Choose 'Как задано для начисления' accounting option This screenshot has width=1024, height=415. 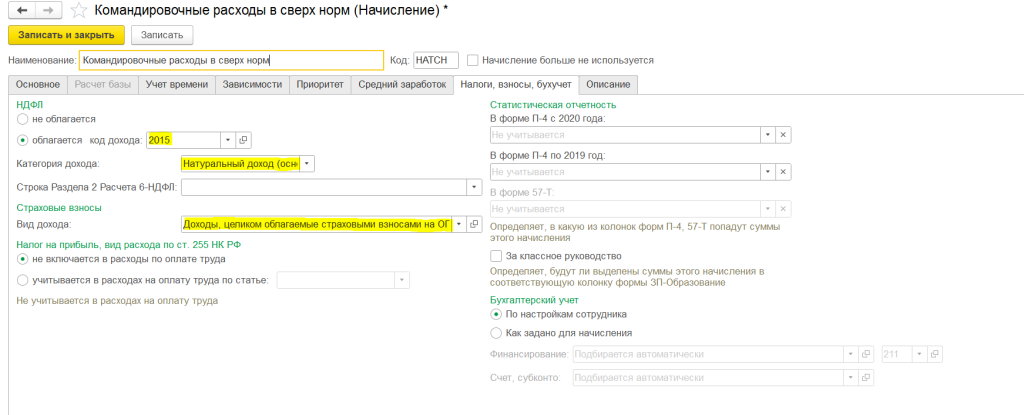[x=496, y=333]
